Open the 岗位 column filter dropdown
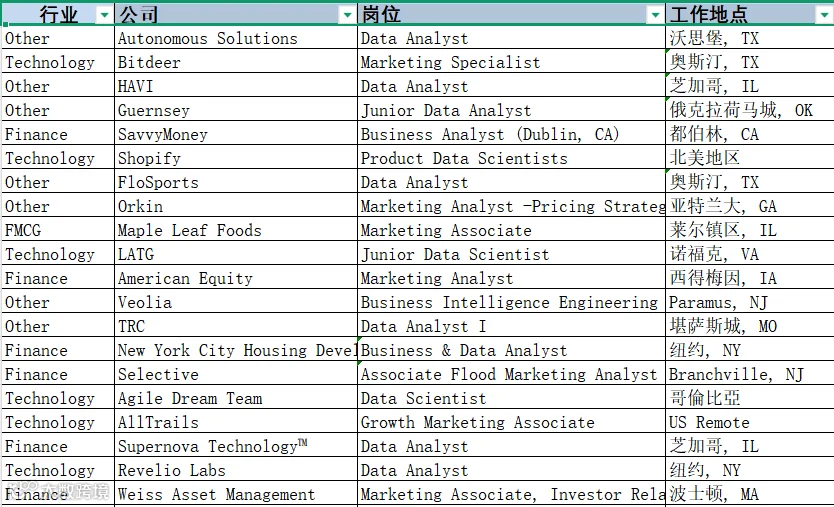 coord(656,15)
